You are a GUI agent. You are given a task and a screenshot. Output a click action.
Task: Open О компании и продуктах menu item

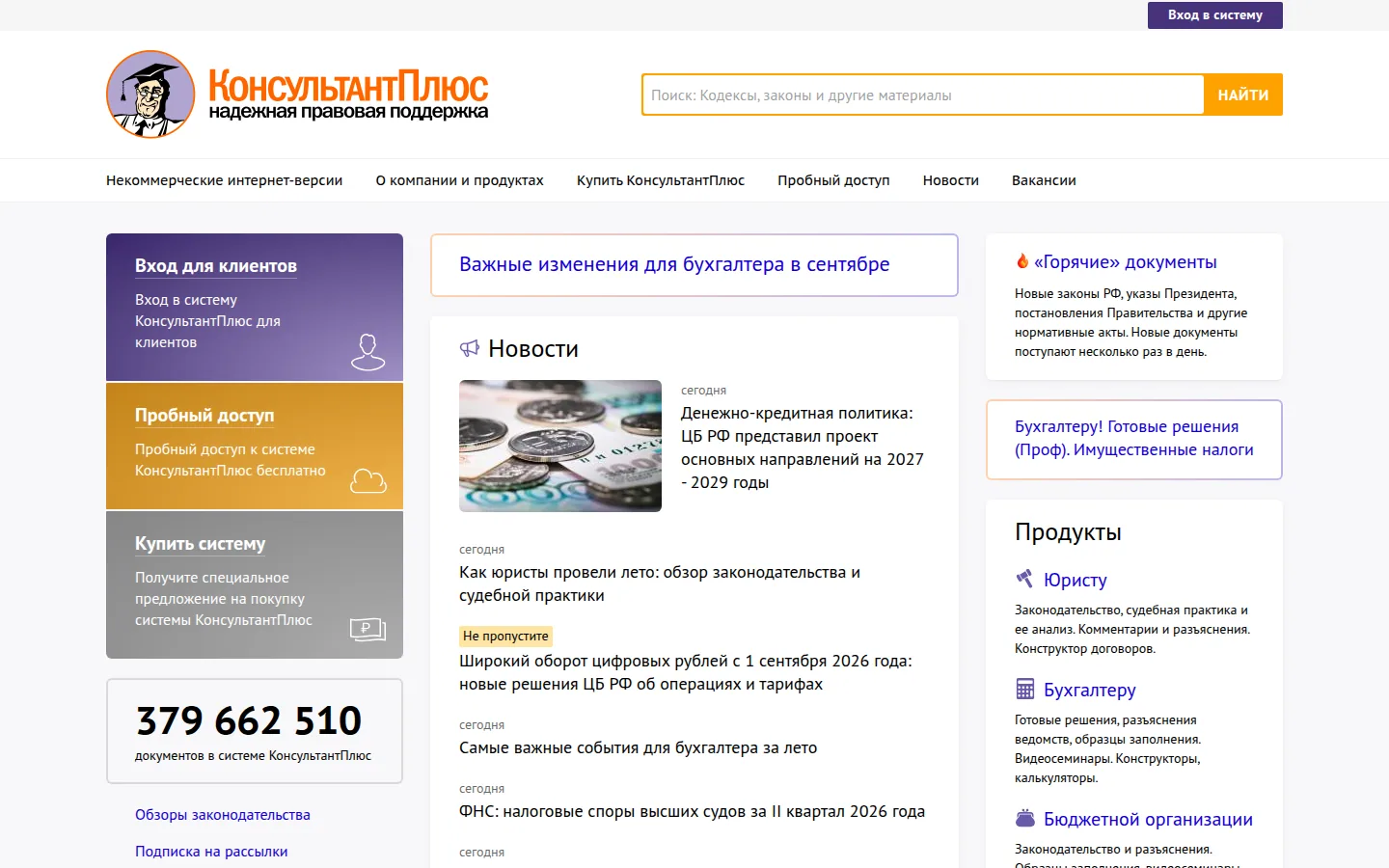point(460,180)
